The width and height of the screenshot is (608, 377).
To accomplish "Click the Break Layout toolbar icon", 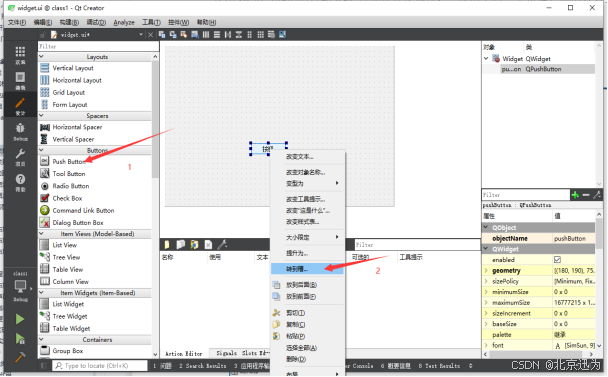I will click(271, 35).
